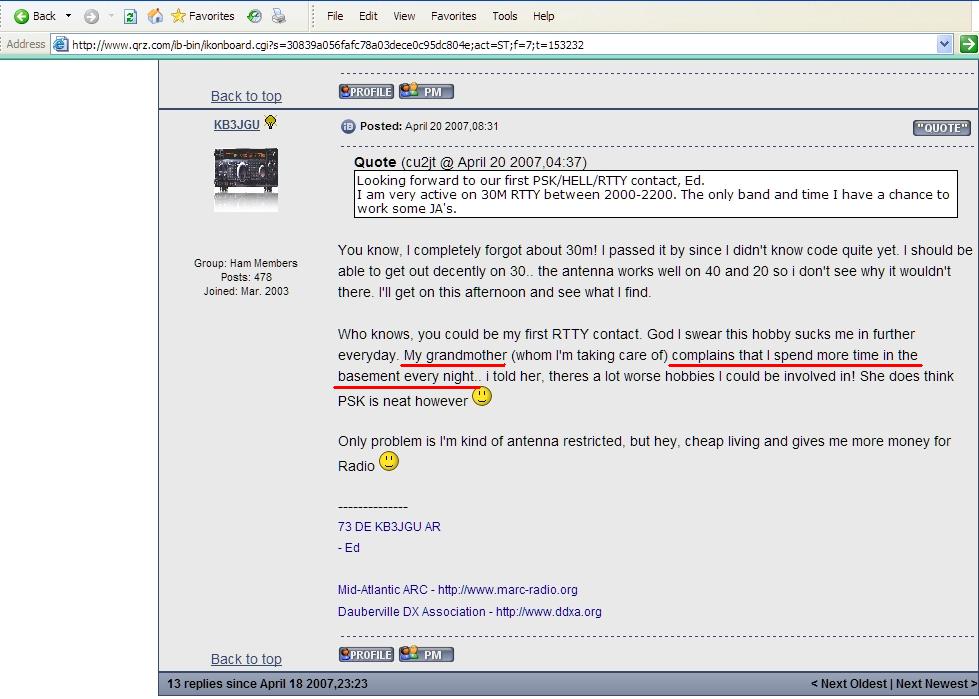Expand the address bar dropdown
The height and width of the screenshot is (699, 979).
(x=944, y=44)
